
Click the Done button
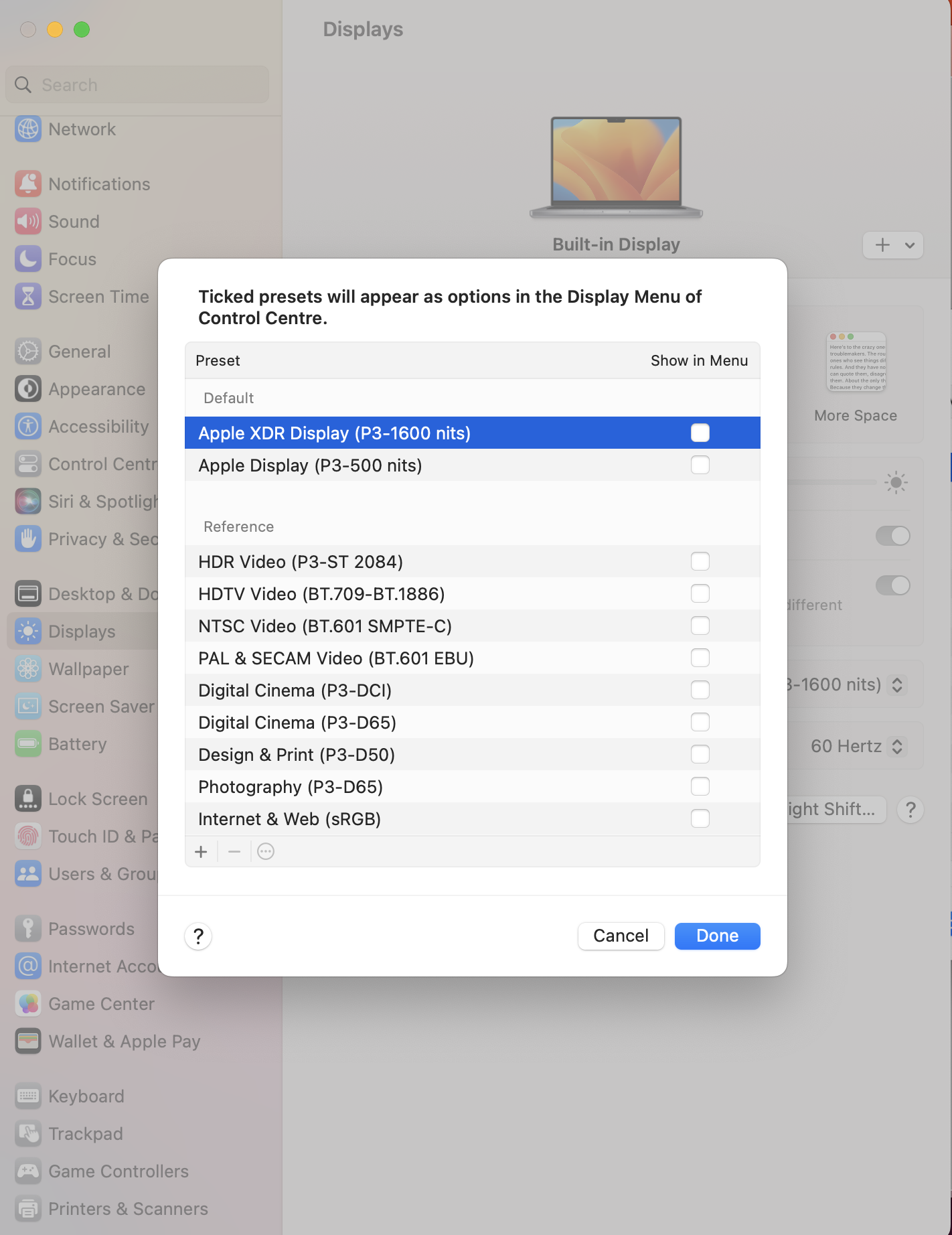(x=718, y=936)
